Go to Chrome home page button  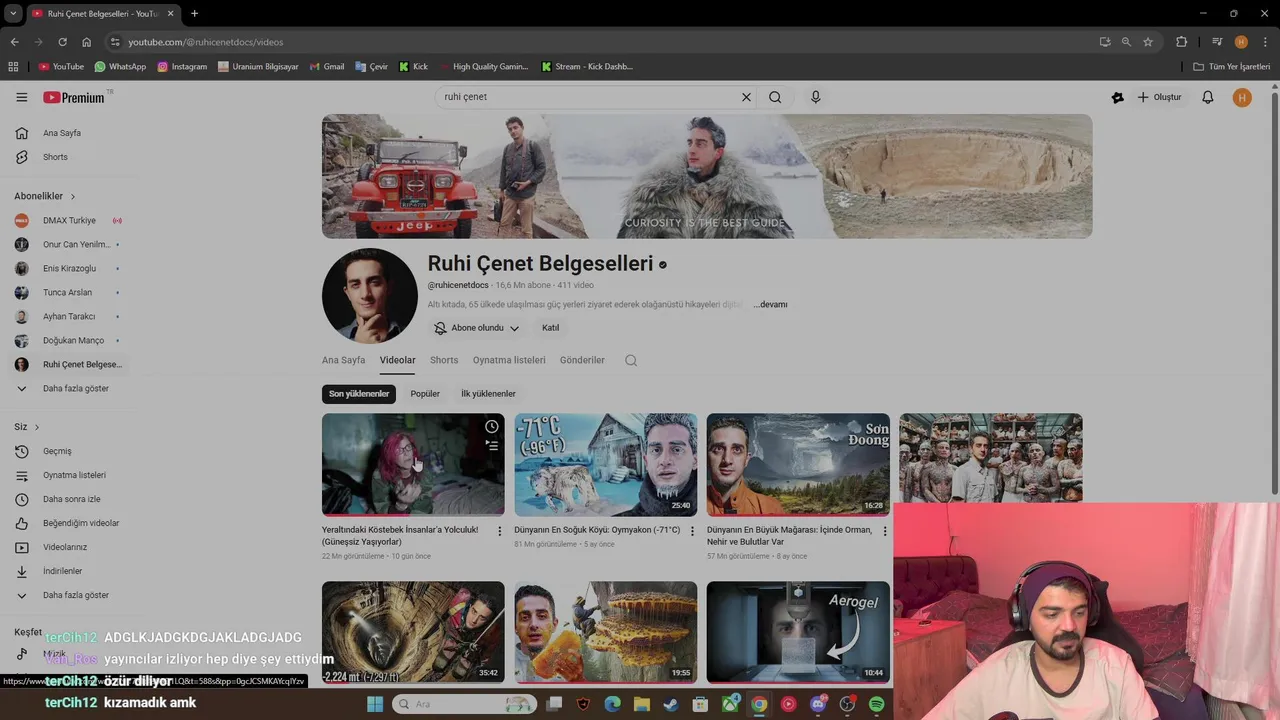[x=86, y=42]
